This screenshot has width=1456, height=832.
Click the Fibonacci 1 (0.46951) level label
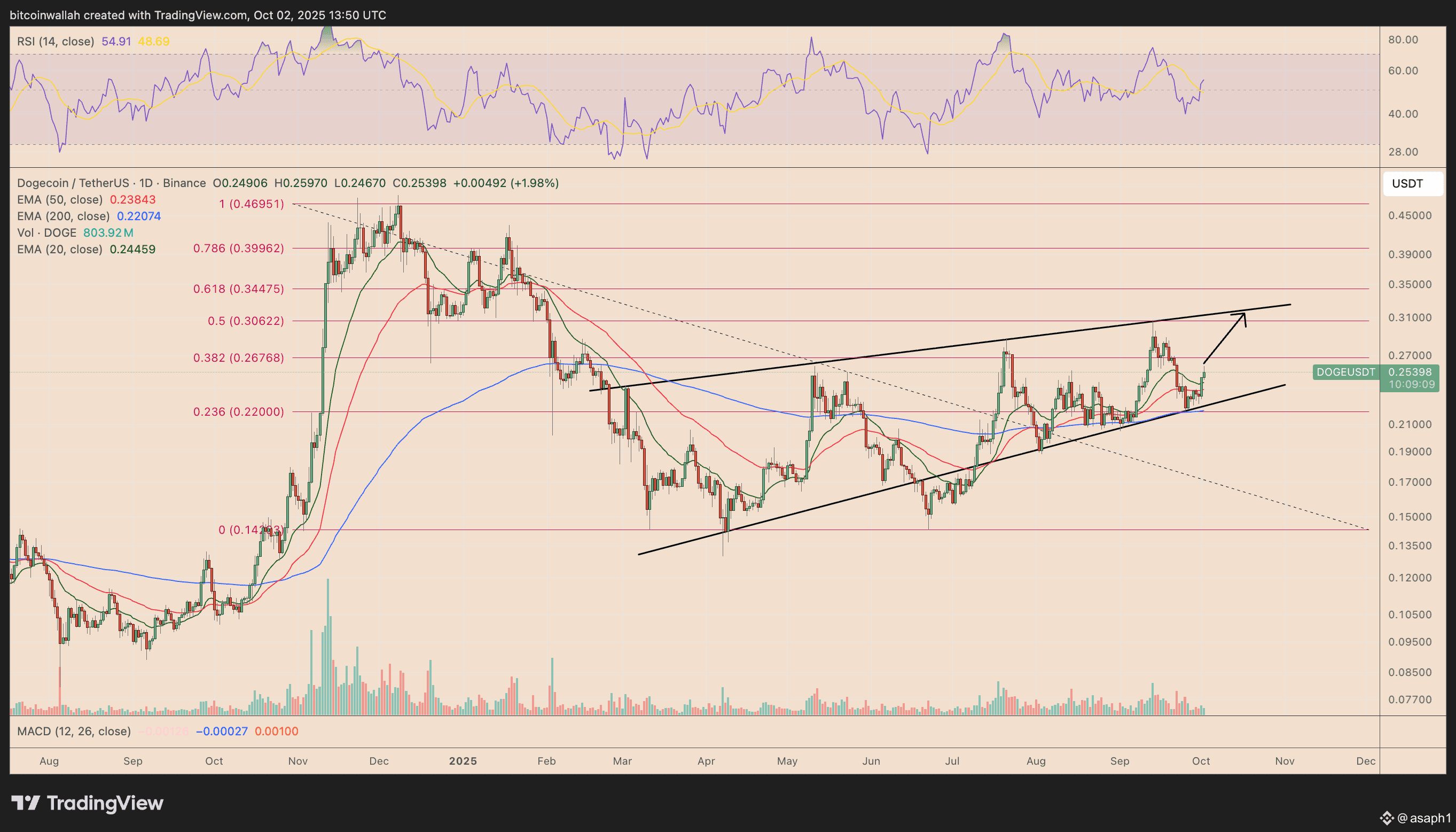point(251,204)
